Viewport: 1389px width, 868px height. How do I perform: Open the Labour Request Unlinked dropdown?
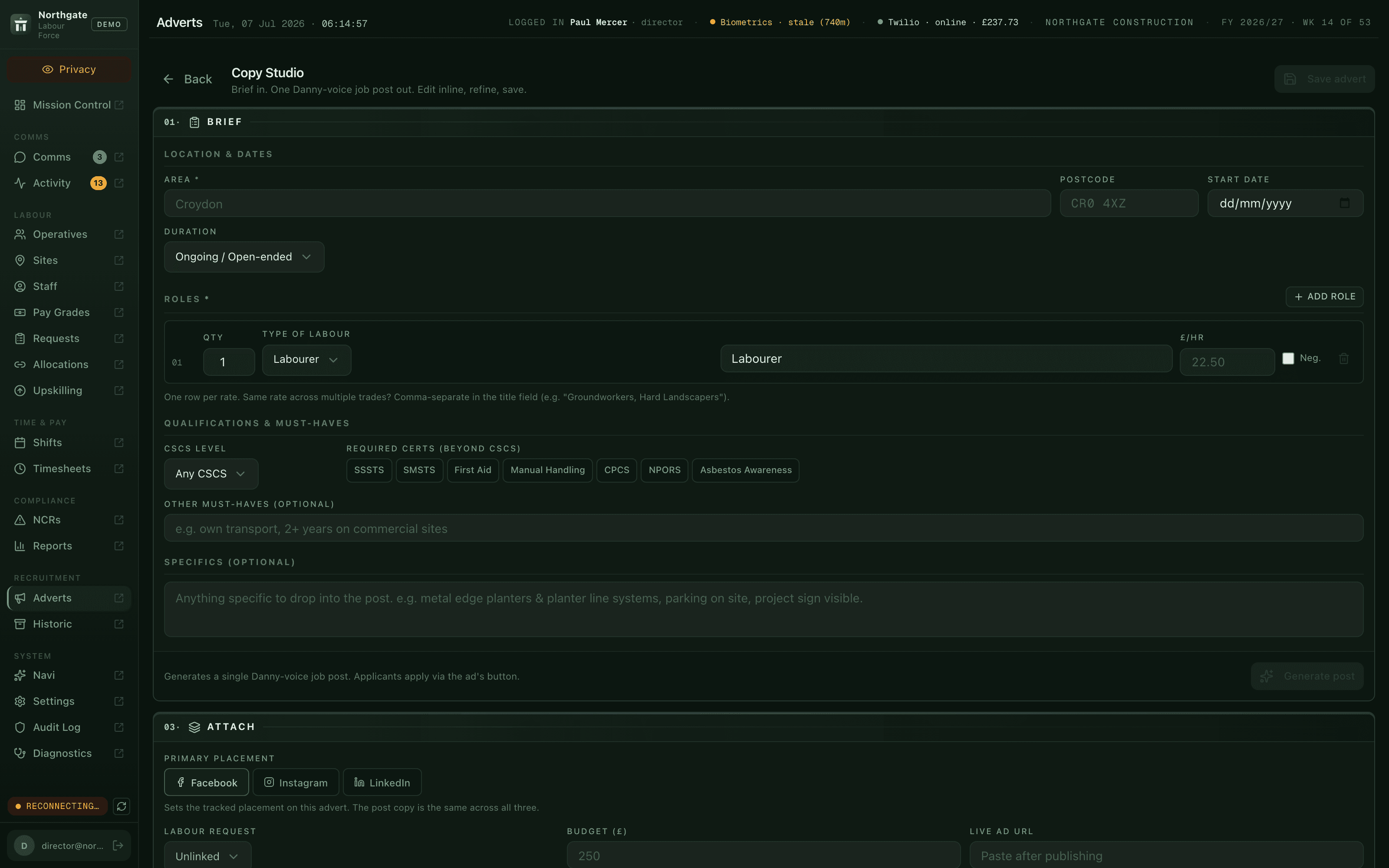click(208, 856)
